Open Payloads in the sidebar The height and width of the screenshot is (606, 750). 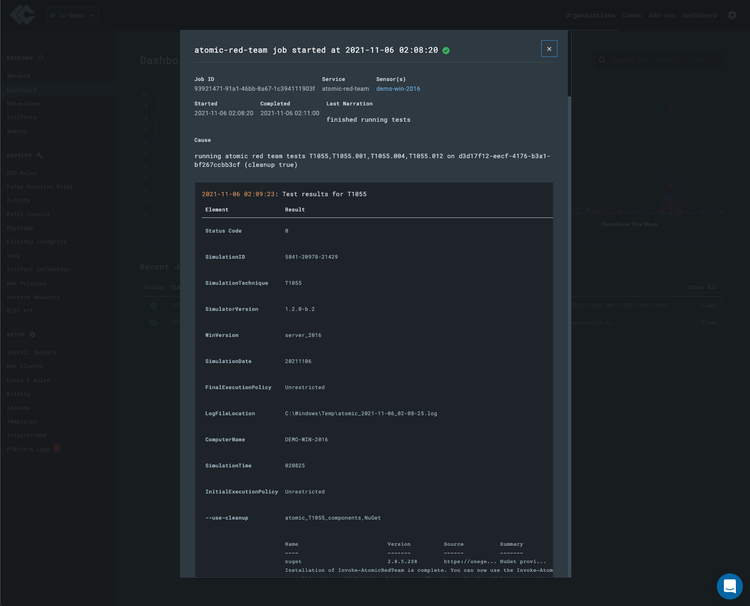click(x=20, y=228)
